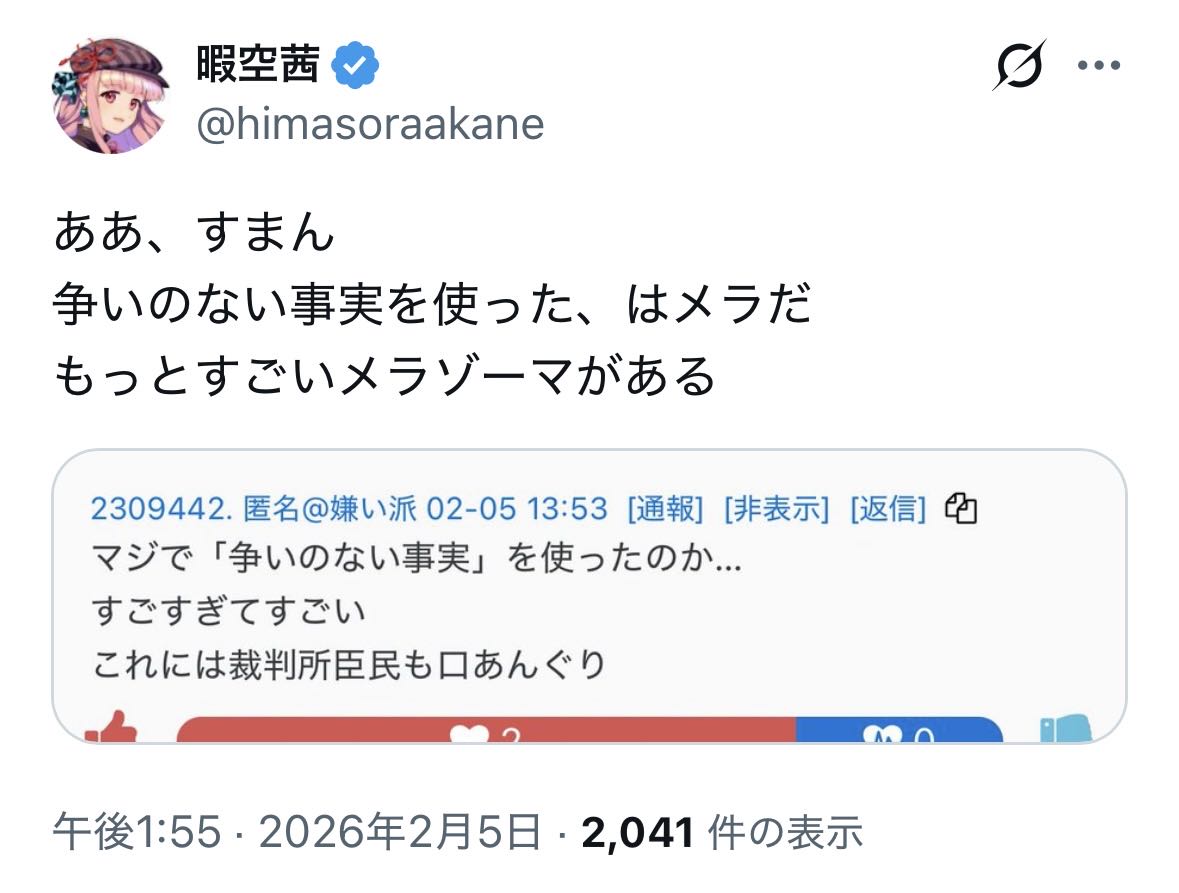This screenshot has width=1179, height=893.
Task: Tap the blue verified badge
Action: click(355, 66)
